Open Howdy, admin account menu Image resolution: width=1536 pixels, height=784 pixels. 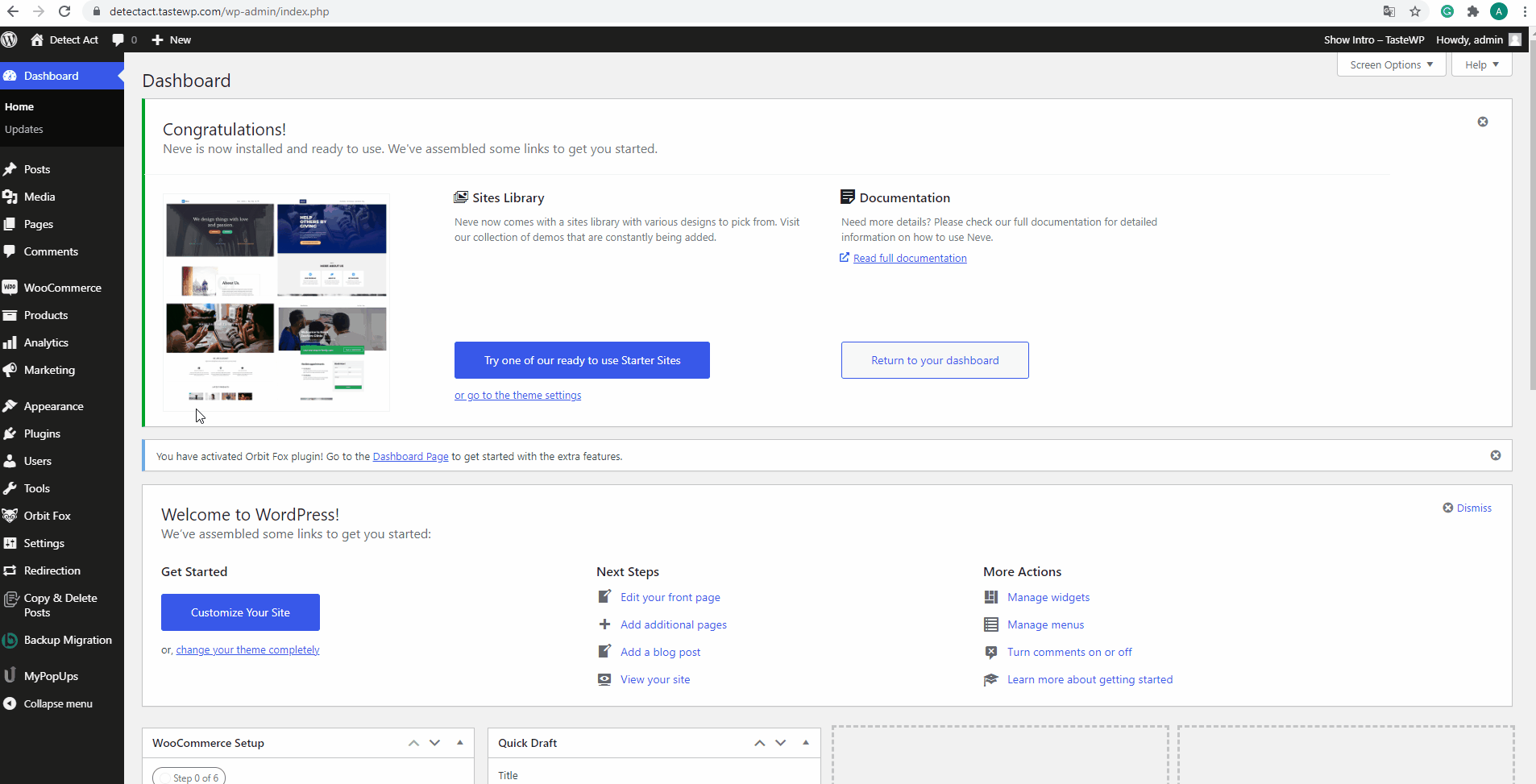click(1479, 39)
